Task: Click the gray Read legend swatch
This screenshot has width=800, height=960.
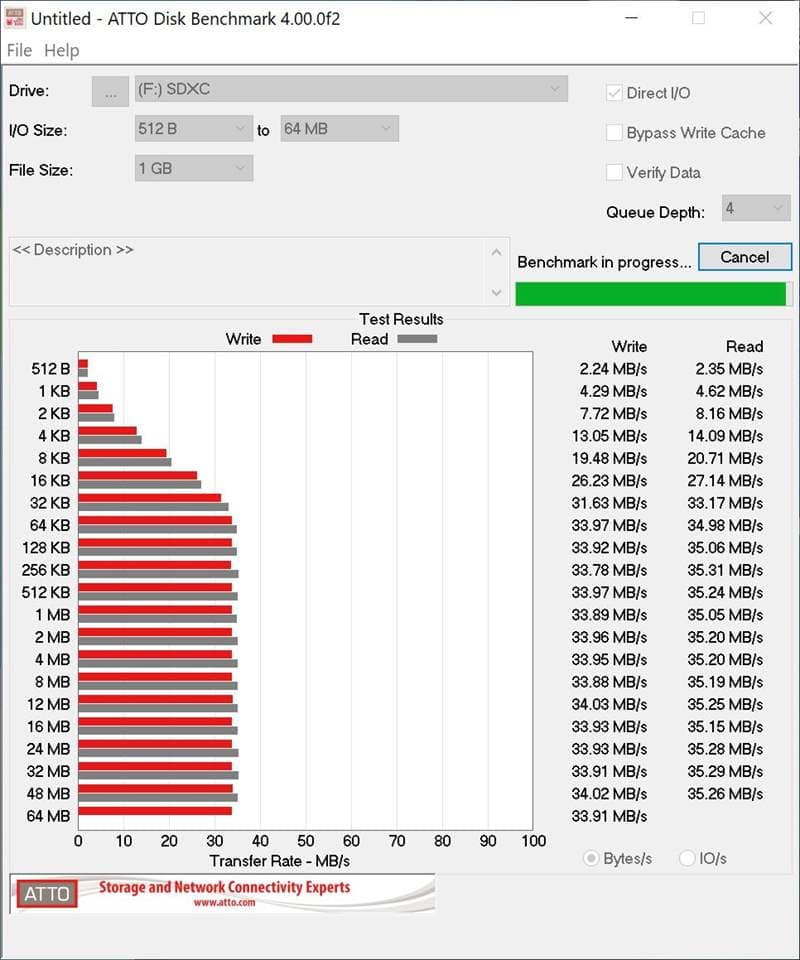Action: (417, 339)
